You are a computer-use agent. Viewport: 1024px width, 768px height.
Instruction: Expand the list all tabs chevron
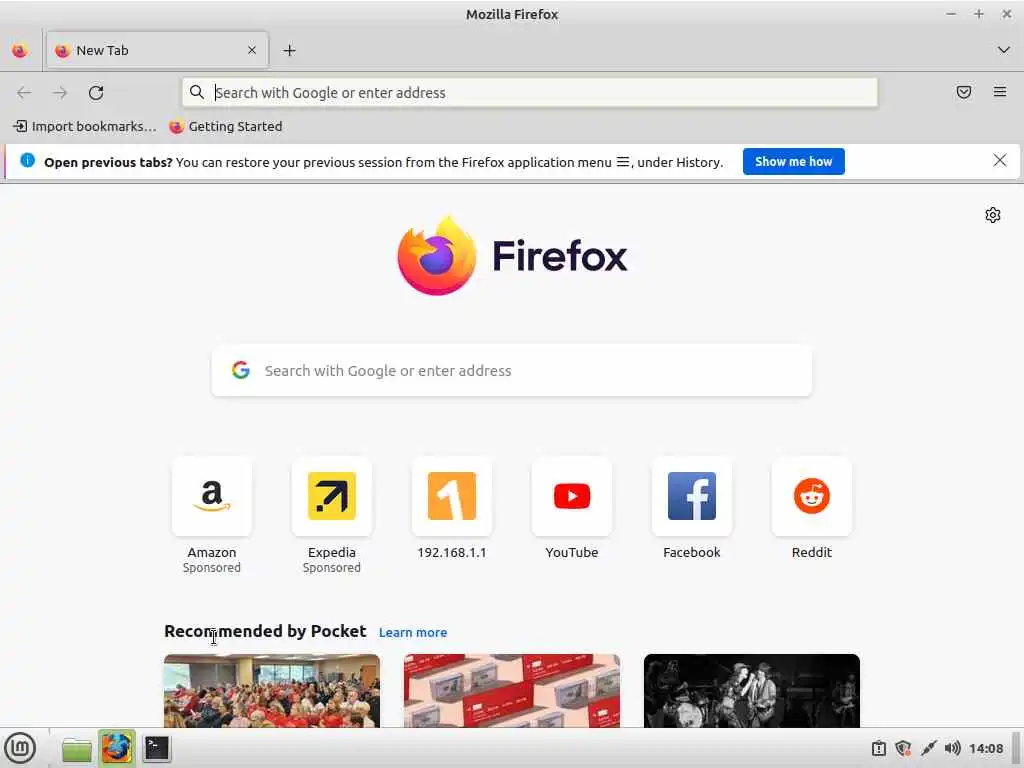(x=1004, y=50)
